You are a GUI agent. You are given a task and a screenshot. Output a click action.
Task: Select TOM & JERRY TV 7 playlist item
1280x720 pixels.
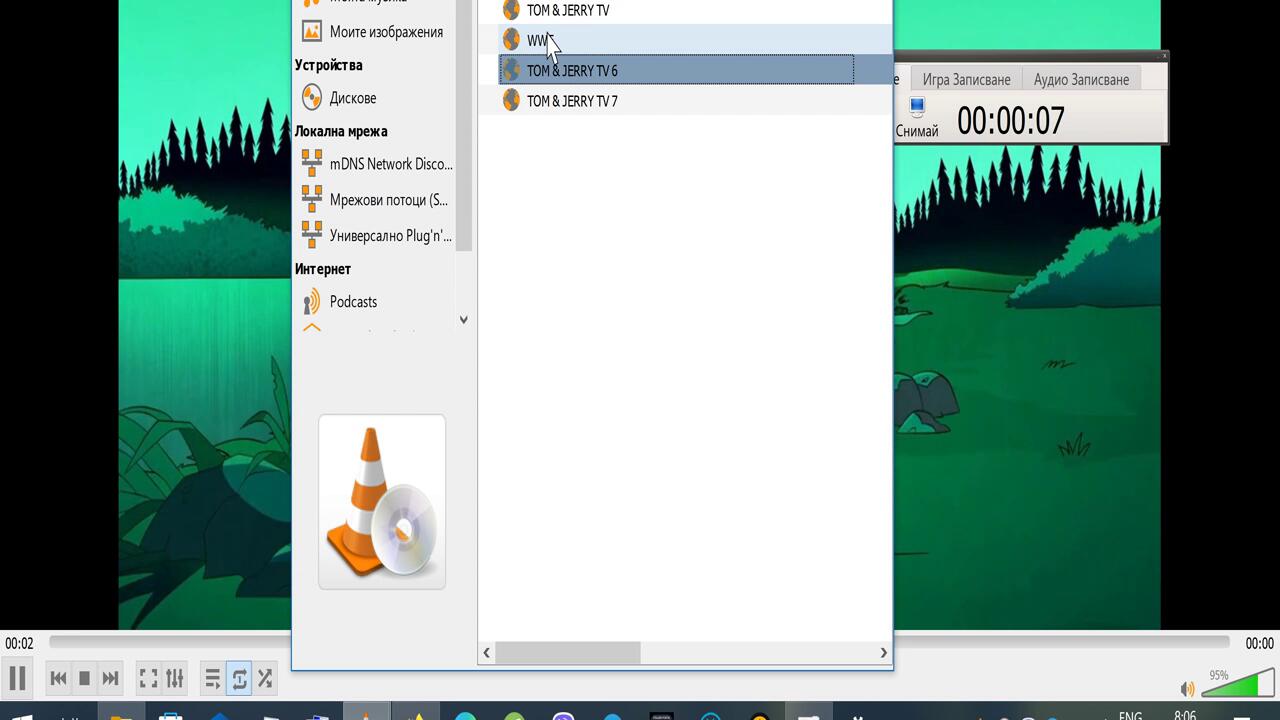coord(572,101)
